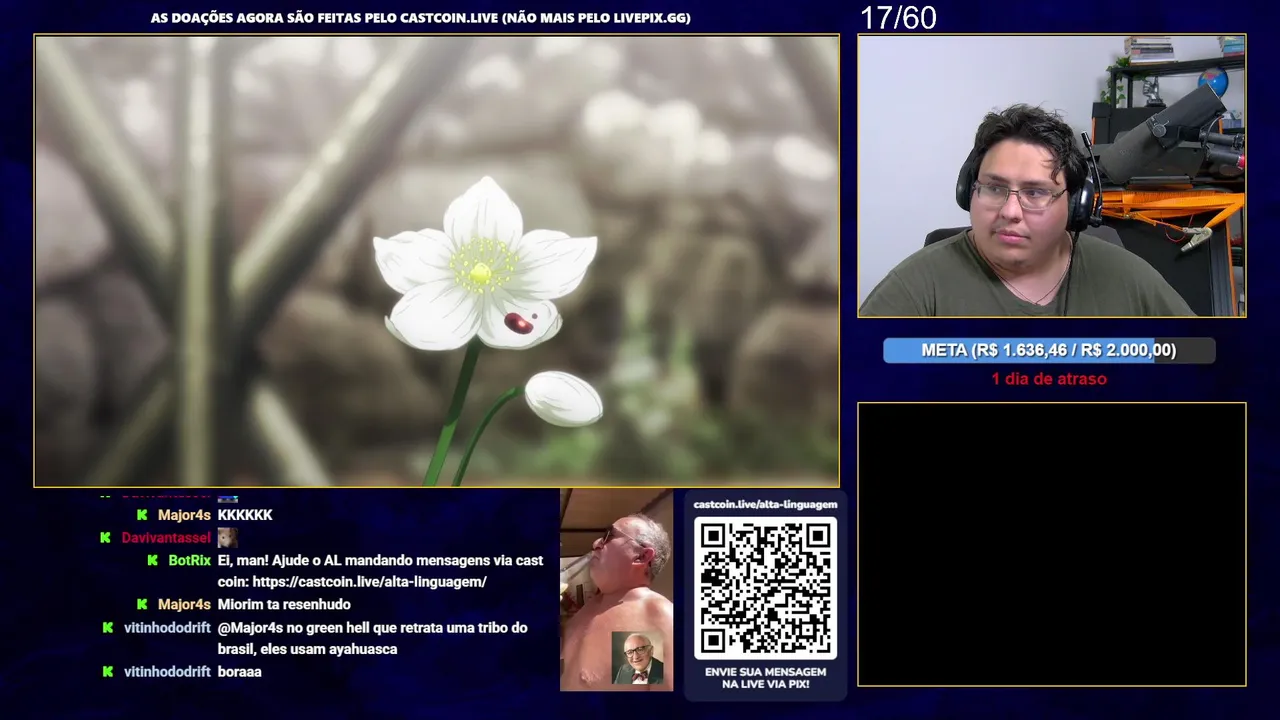Image resolution: width=1280 pixels, height=720 pixels.
Task: Select username Major4s on the KKKKKK message
Action: coord(184,515)
